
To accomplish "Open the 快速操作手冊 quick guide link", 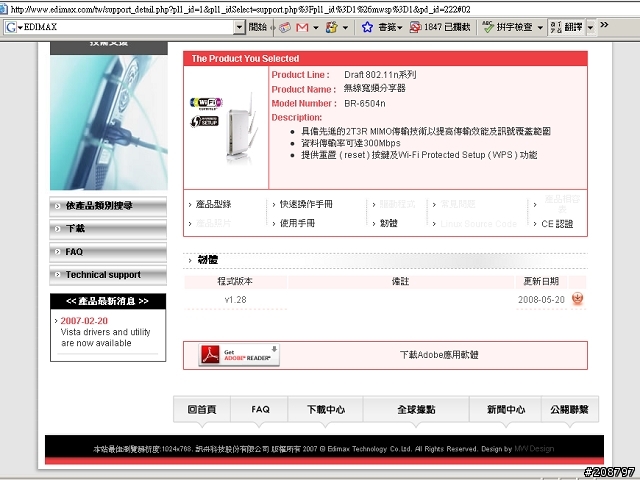I will [x=306, y=204].
